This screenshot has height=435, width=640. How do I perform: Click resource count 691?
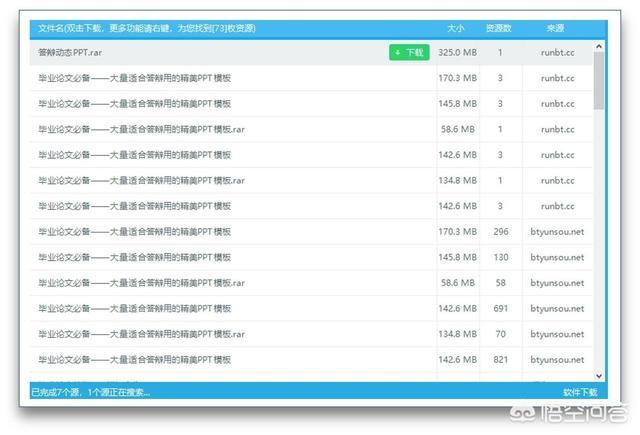tap(501, 308)
